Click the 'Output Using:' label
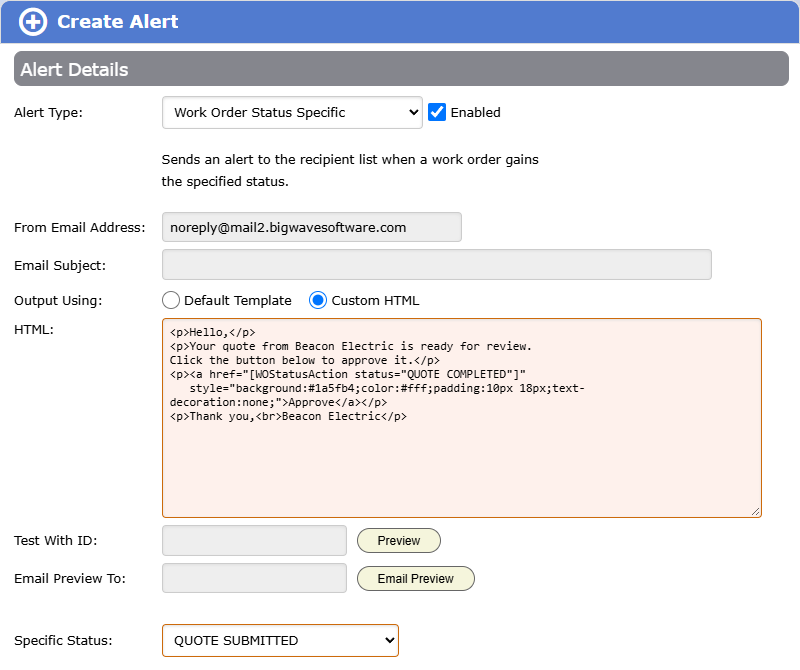 [58, 301]
